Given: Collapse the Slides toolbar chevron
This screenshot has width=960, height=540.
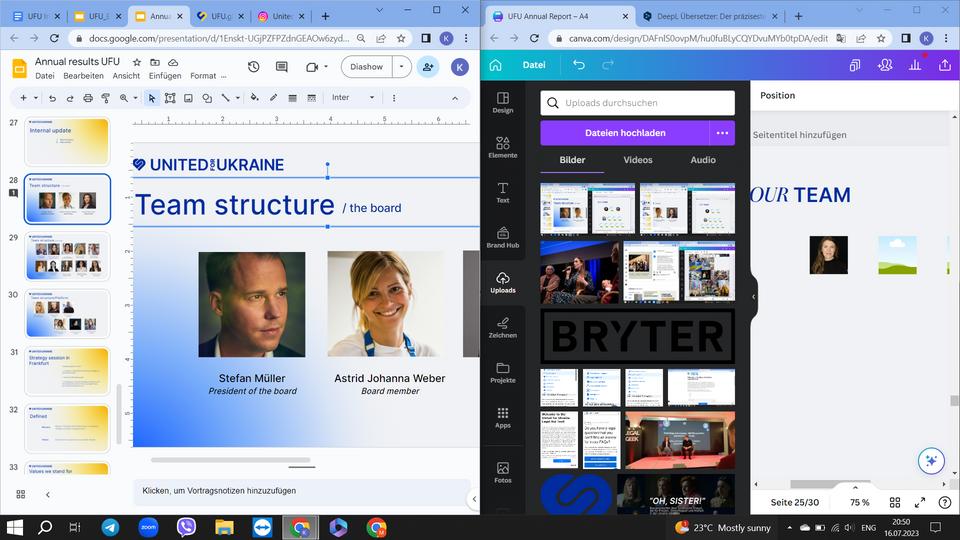Looking at the screenshot, I should coord(455,98).
